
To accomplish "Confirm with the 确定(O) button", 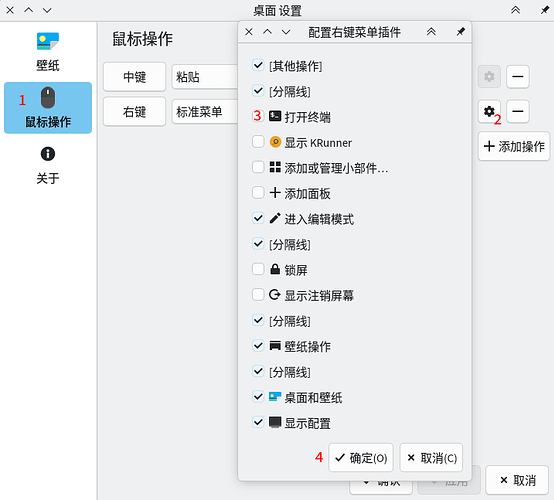I will 361,458.
